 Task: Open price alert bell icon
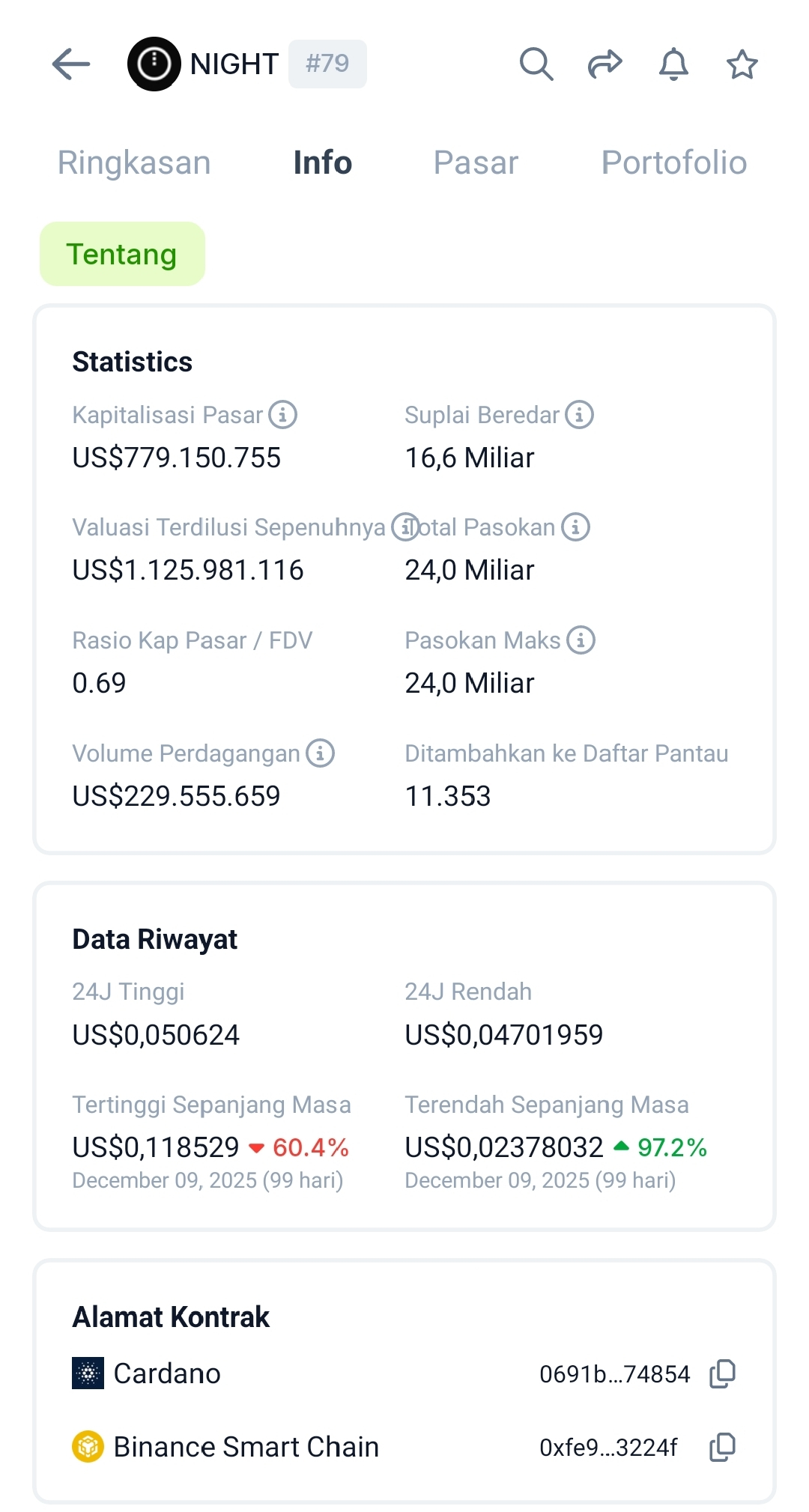pos(673,64)
